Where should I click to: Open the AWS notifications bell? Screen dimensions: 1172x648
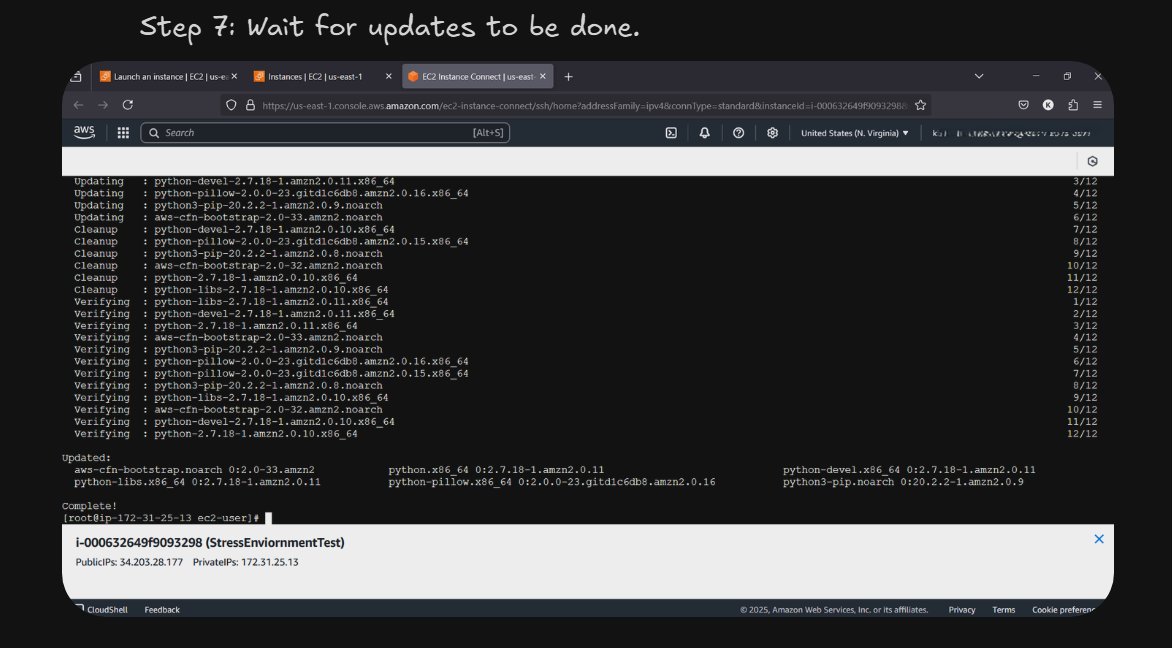[x=704, y=133]
